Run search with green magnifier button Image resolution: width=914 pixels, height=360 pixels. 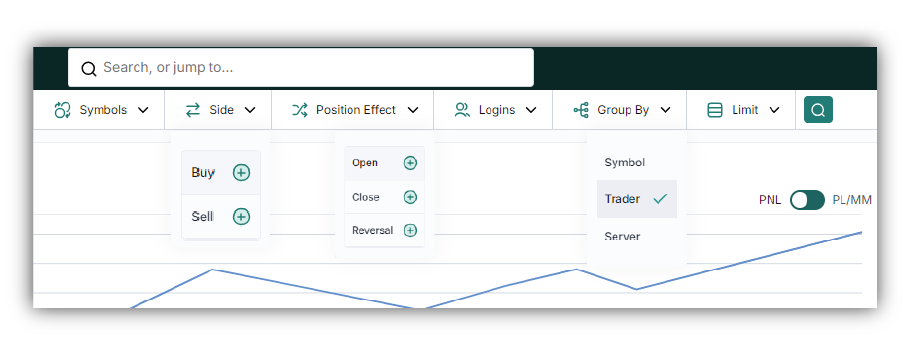point(818,110)
